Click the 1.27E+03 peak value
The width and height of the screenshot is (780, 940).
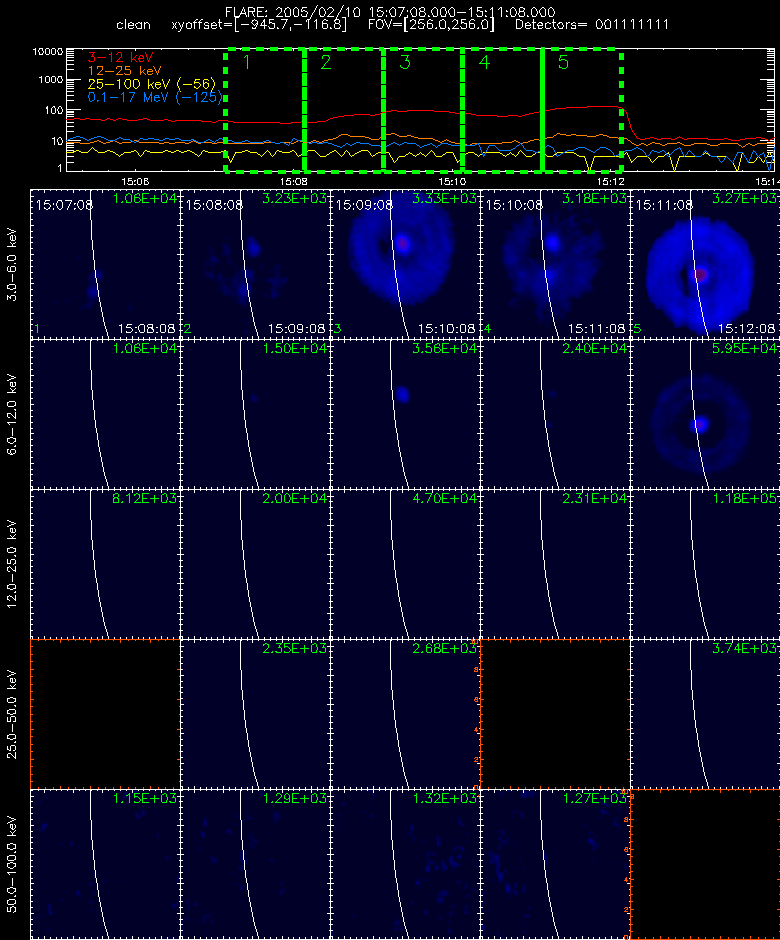pos(594,798)
